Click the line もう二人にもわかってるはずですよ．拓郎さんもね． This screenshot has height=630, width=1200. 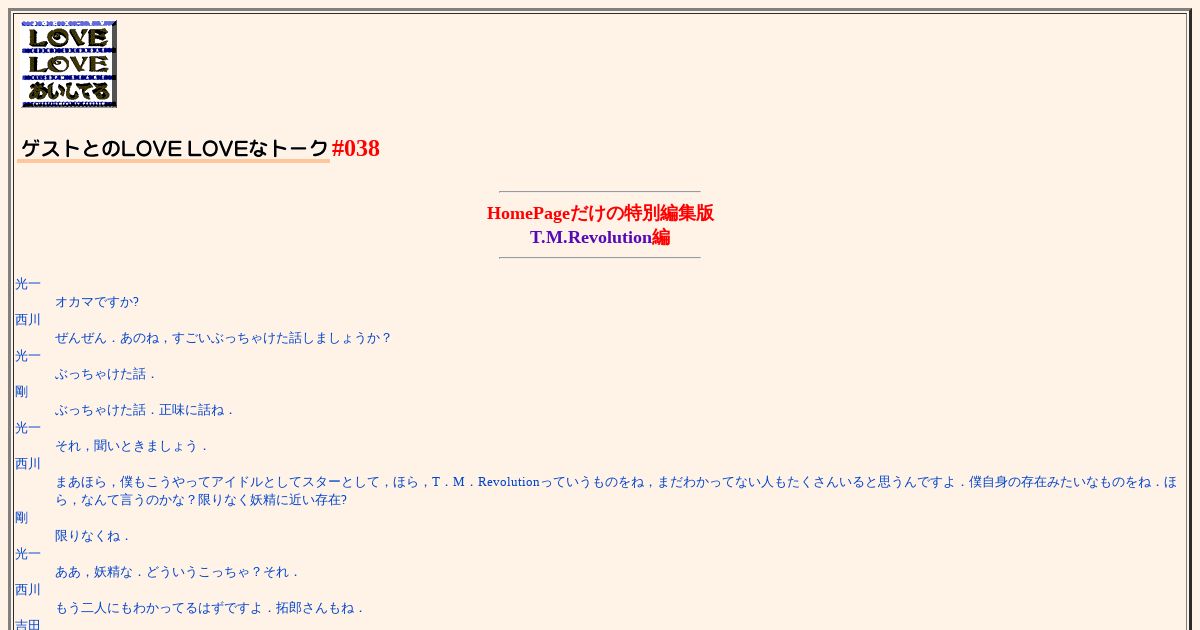tap(210, 608)
